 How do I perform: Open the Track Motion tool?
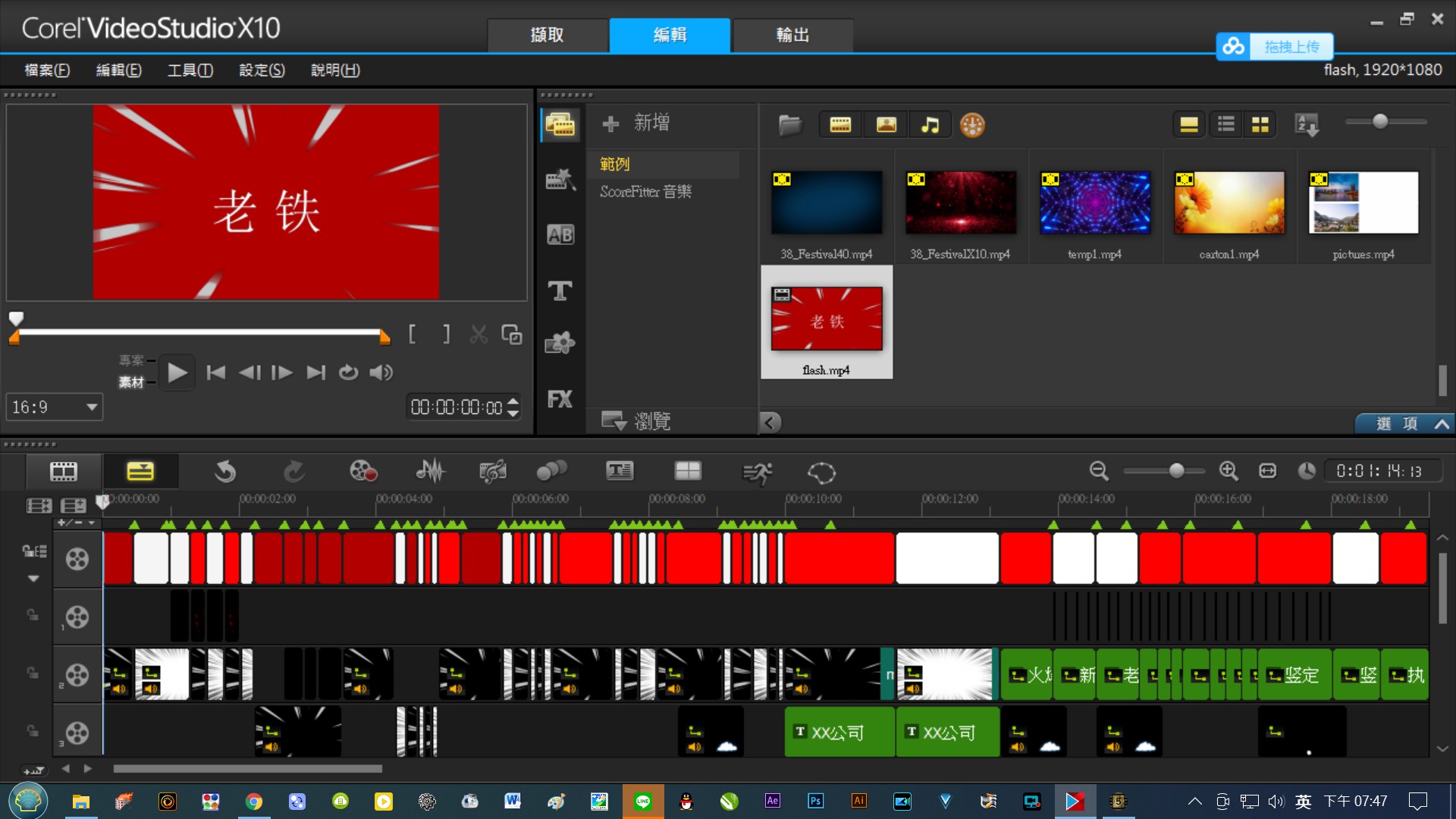(551, 472)
